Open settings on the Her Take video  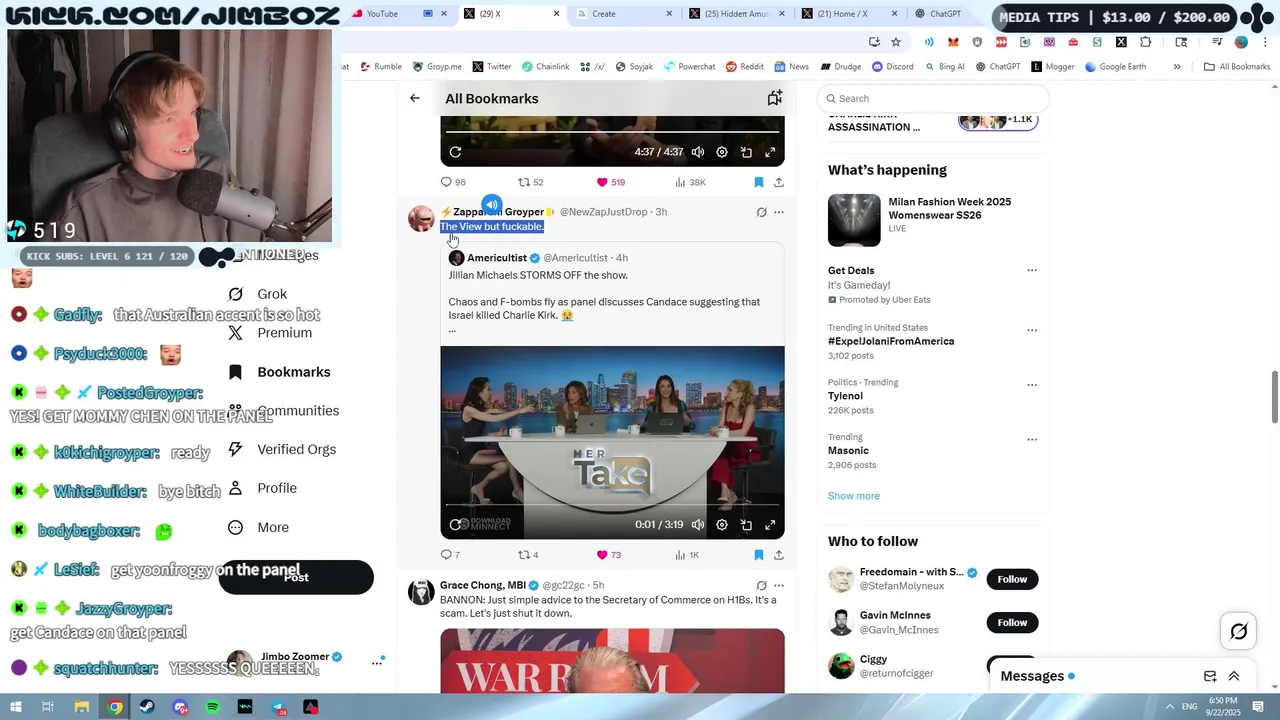point(722,524)
